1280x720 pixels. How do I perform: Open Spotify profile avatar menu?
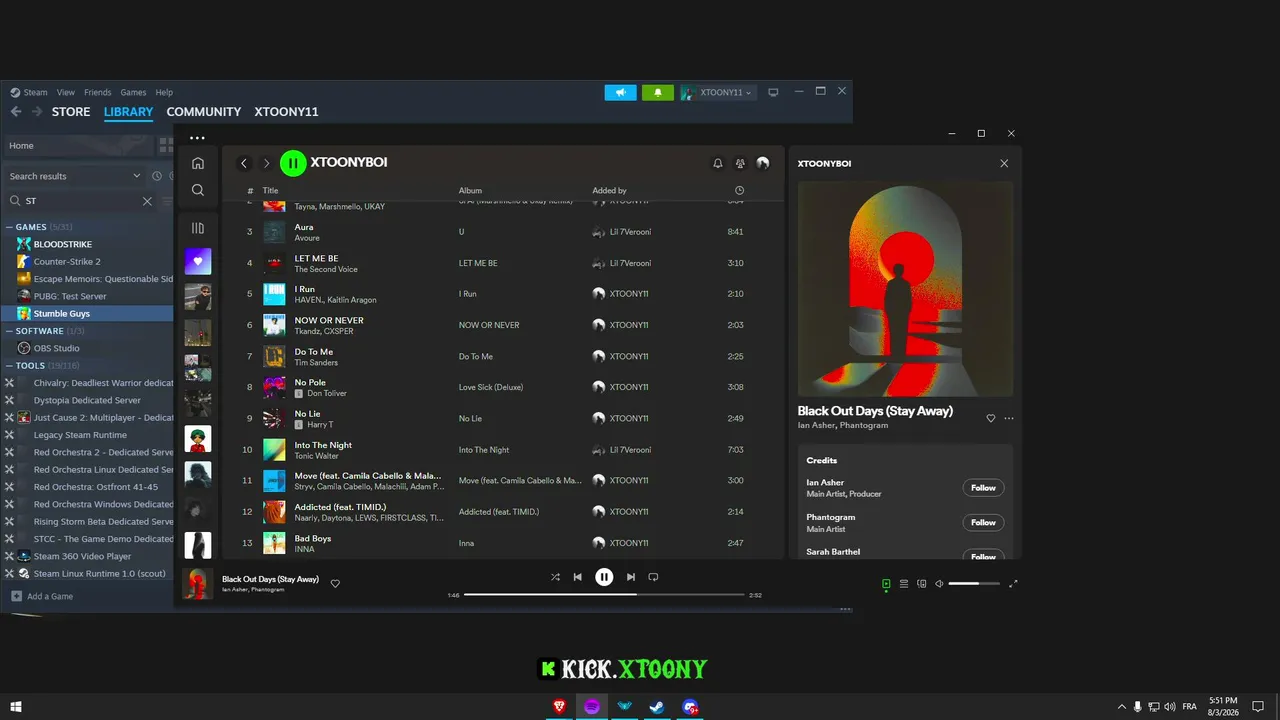[x=763, y=163]
